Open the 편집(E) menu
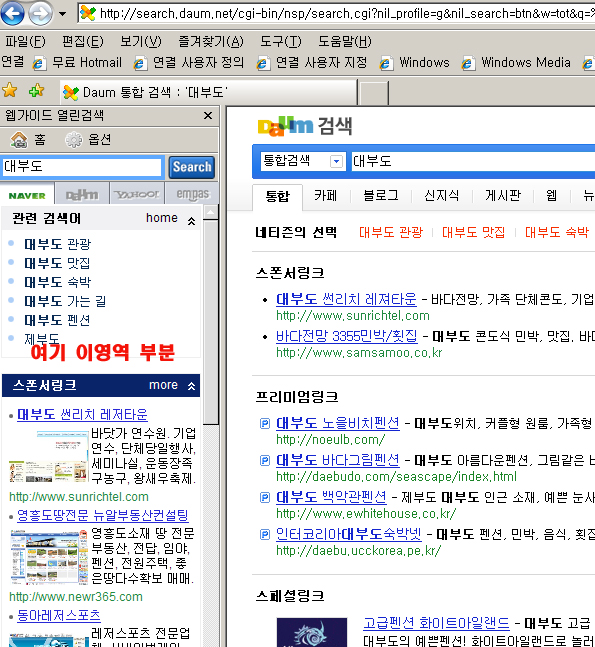 (83, 42)
